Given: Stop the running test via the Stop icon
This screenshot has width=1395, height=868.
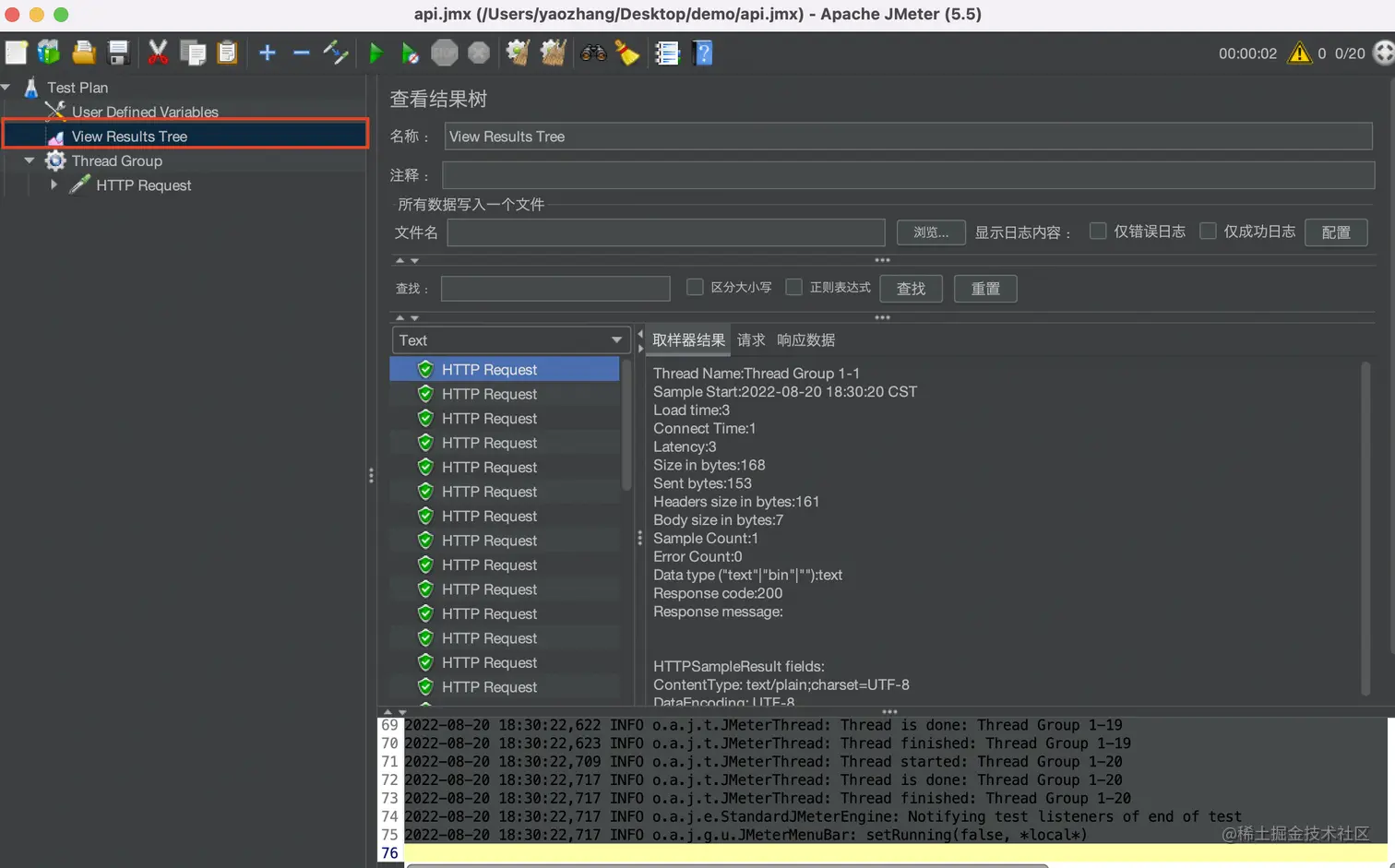Looking at the screenshot, I should coord(445,53).
